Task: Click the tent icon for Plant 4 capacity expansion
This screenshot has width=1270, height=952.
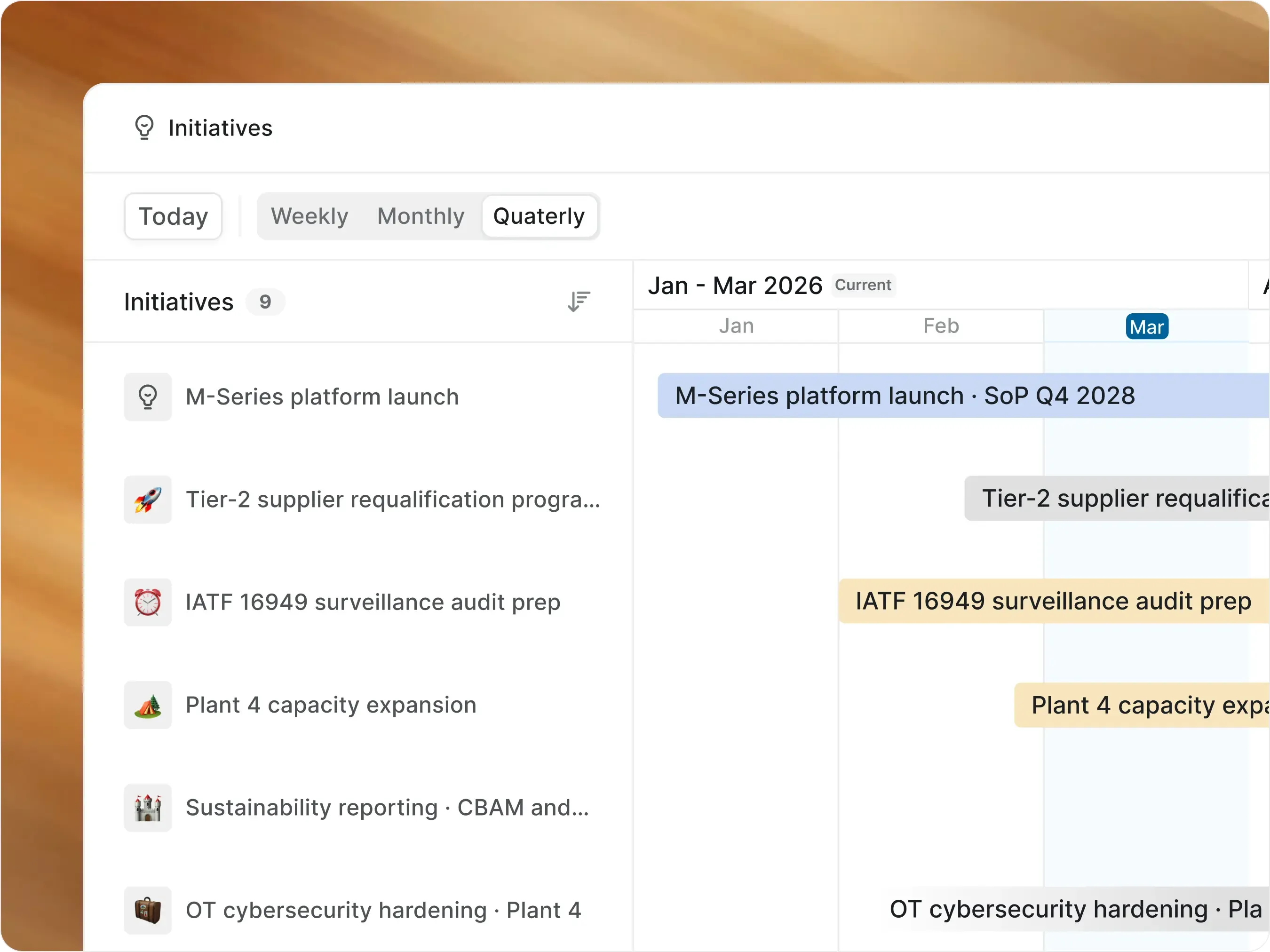Action: tap(148, 705)
